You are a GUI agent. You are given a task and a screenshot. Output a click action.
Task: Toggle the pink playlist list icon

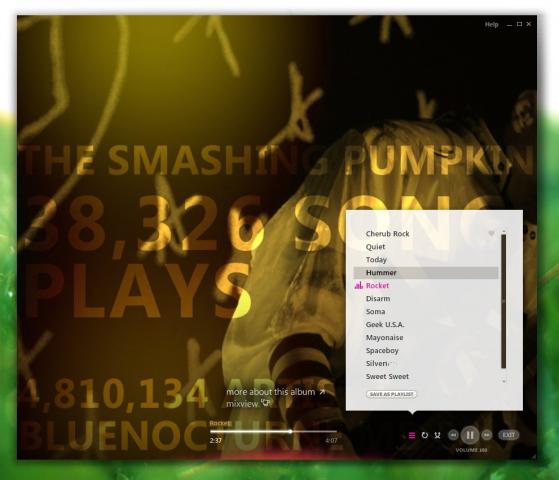412,435
